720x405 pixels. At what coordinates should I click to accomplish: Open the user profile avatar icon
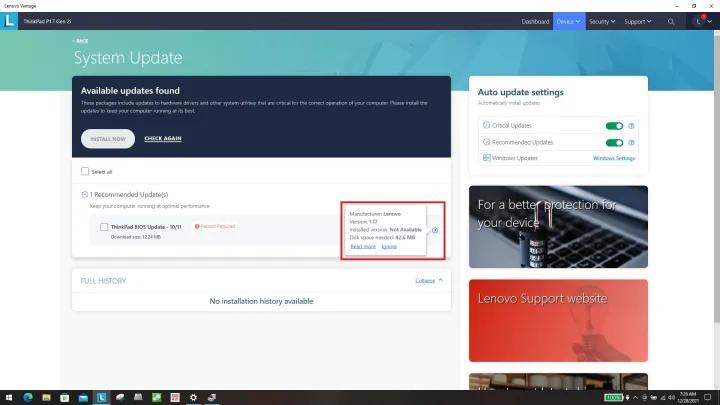[698, 21]
